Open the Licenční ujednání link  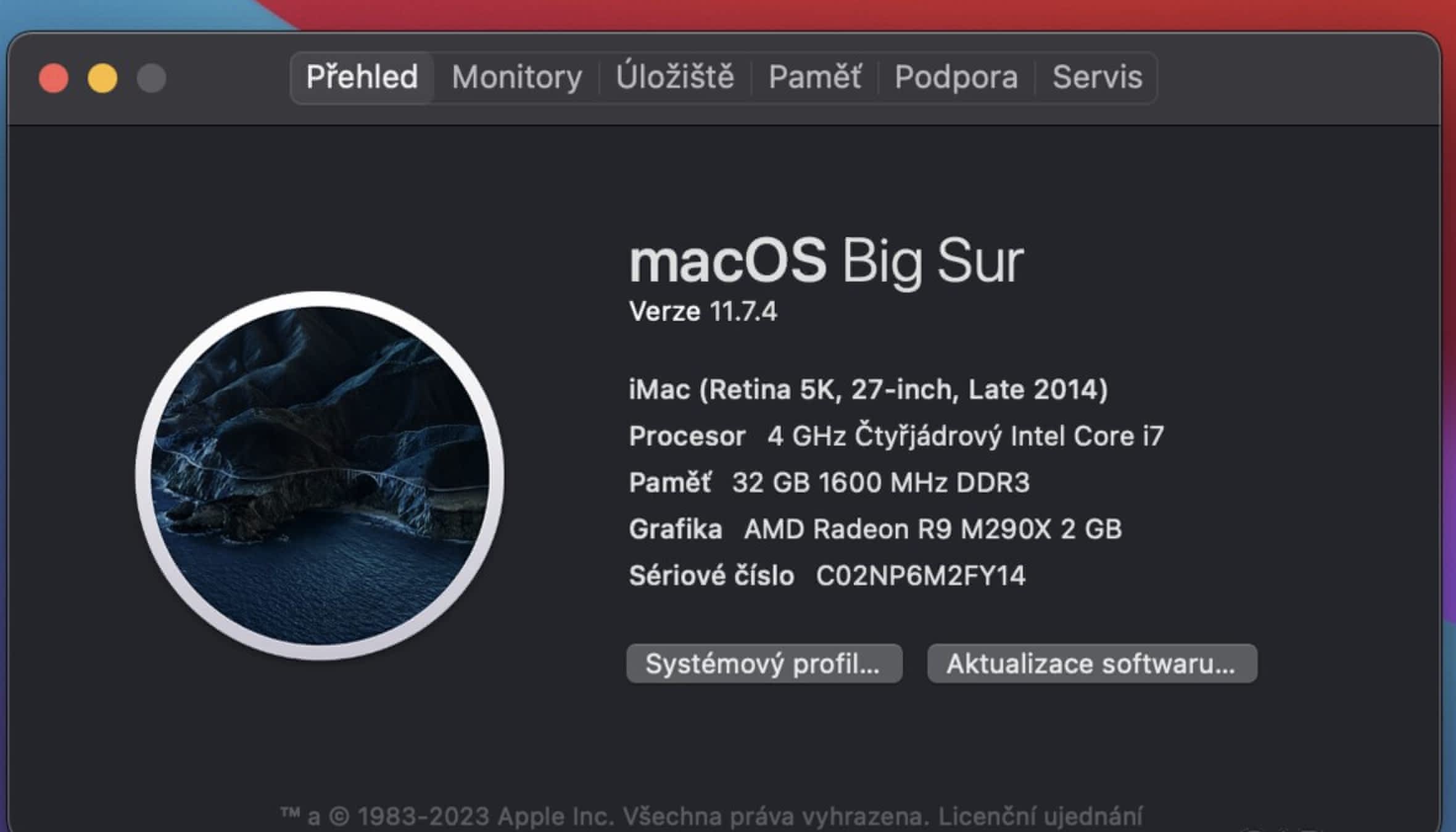tap(1040, 816)
